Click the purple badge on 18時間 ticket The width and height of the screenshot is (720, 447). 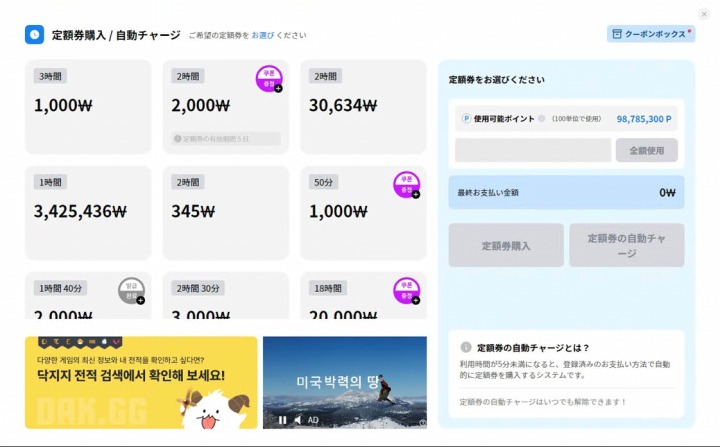[x=406, y=290]
